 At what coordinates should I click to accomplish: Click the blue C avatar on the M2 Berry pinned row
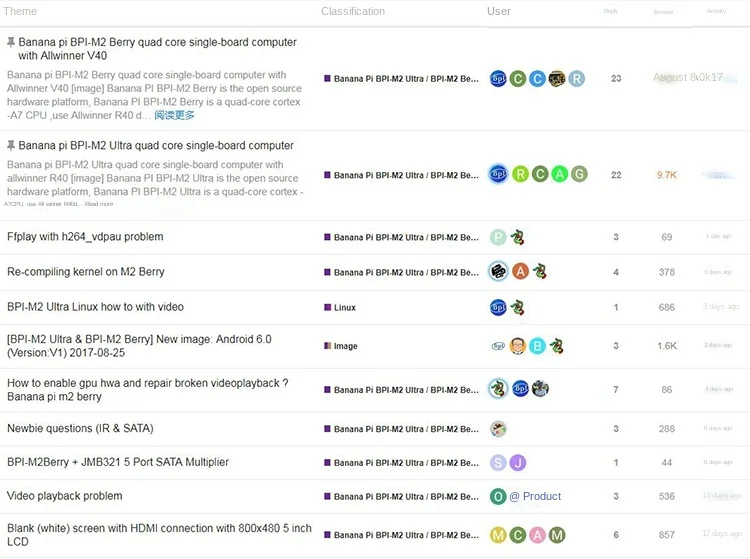[537, 78]
